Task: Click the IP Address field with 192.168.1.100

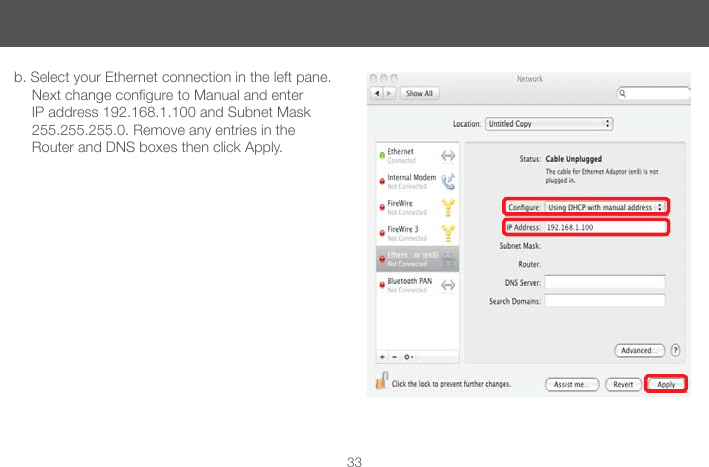Action: pos(605,227)
